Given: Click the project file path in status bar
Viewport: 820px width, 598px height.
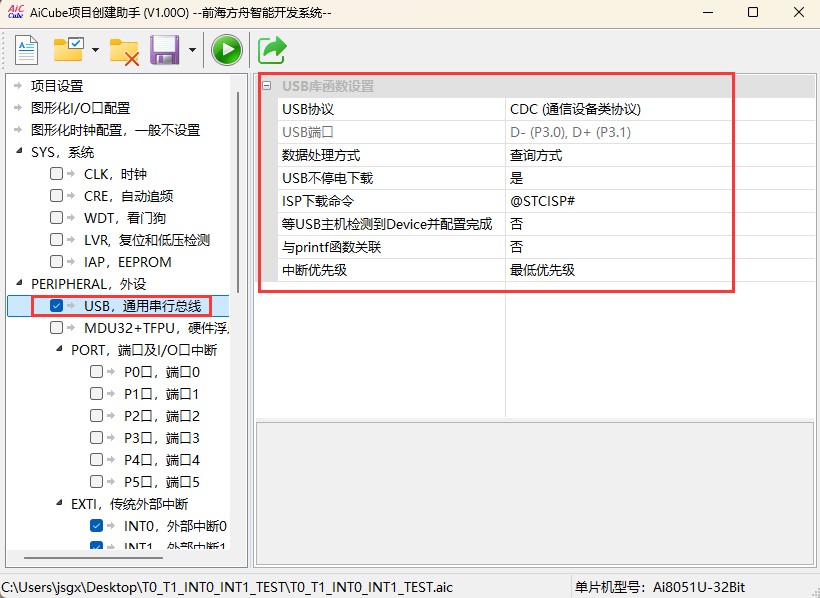Looking at the screenshot, I should coord(227,587).
